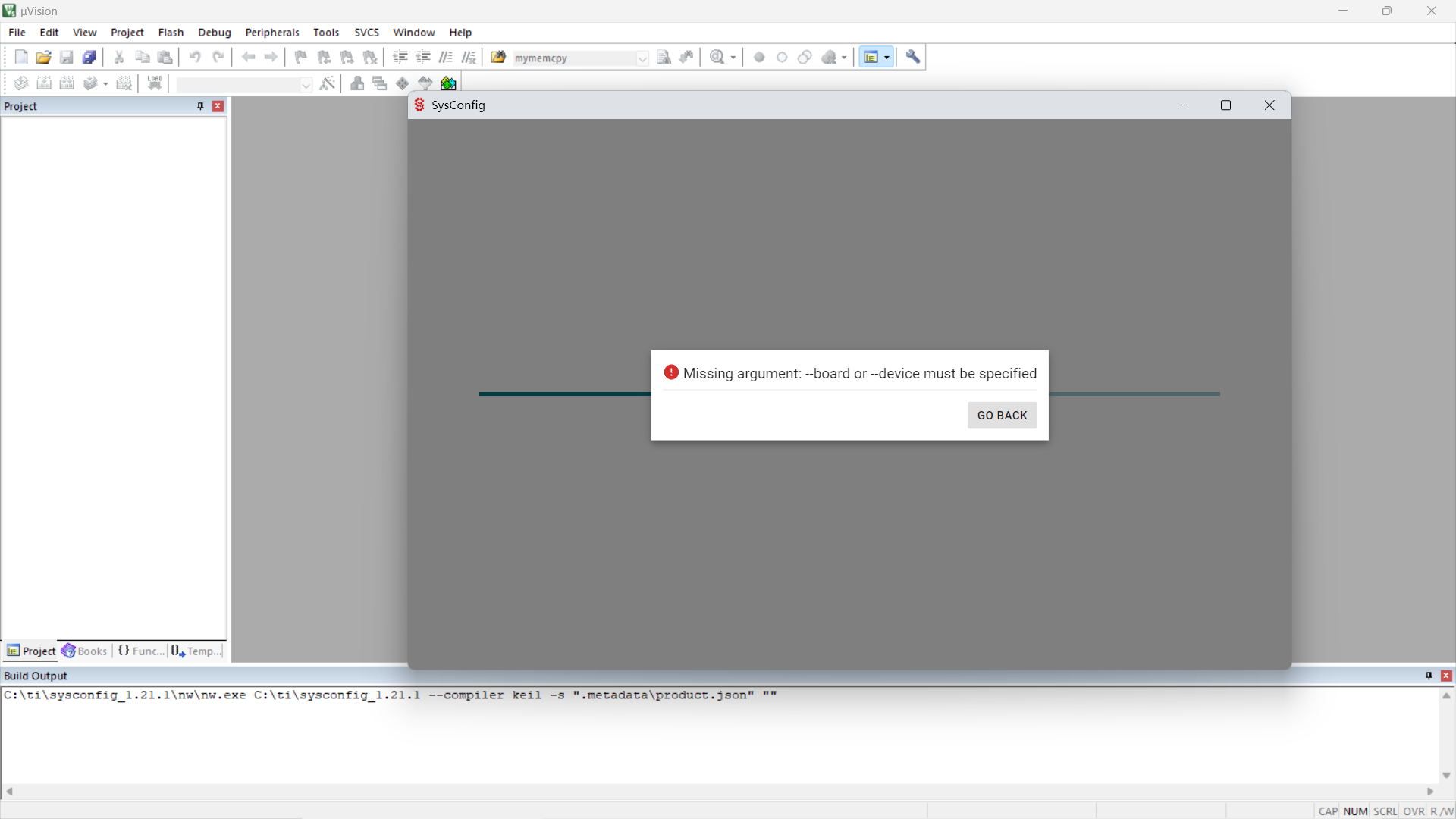Image resolution: width=1456 pixels, height=819 pixels.
Task: Save the current file
Action: click(x=67, y=57)
